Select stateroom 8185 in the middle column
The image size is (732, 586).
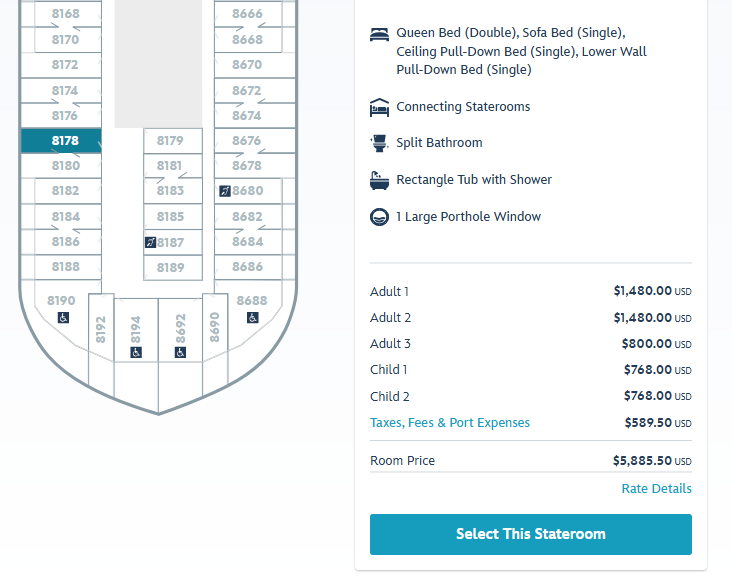(x=171, y=216)
